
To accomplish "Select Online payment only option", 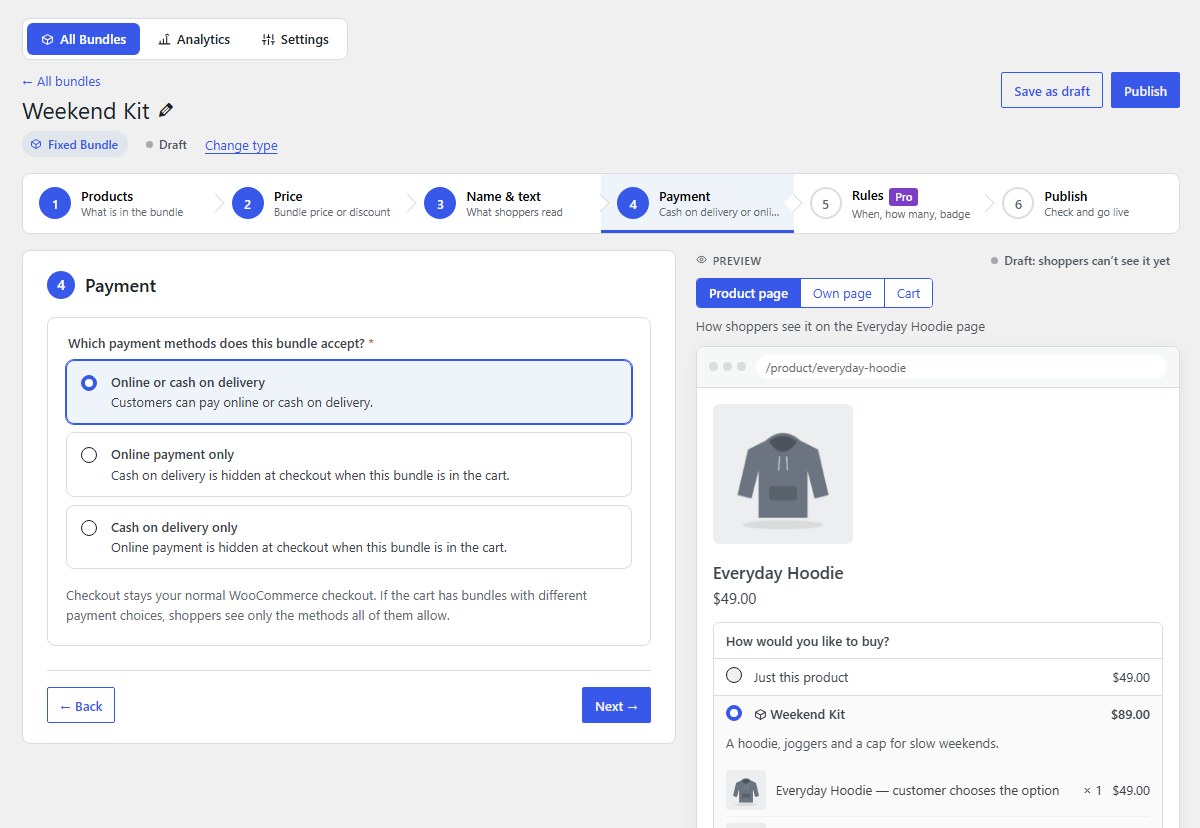I will 349,465.
